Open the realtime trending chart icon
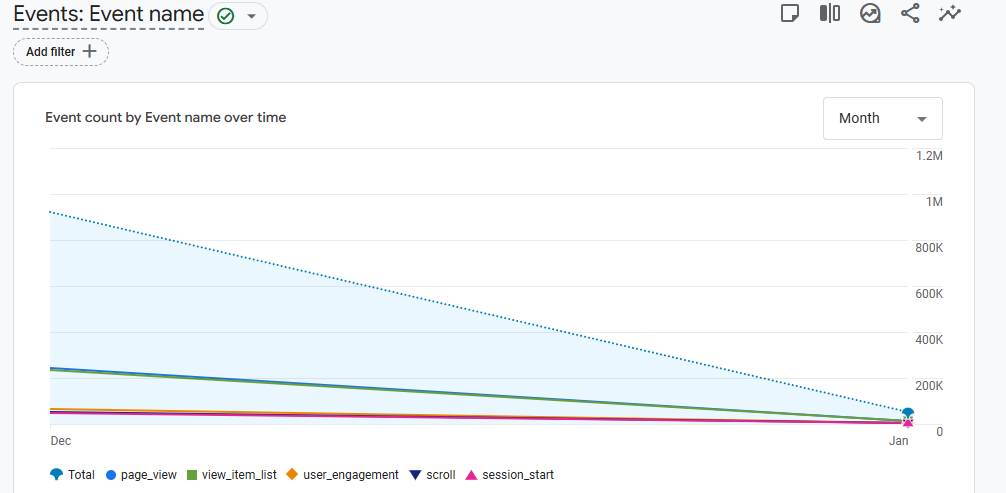 (870, 14)
